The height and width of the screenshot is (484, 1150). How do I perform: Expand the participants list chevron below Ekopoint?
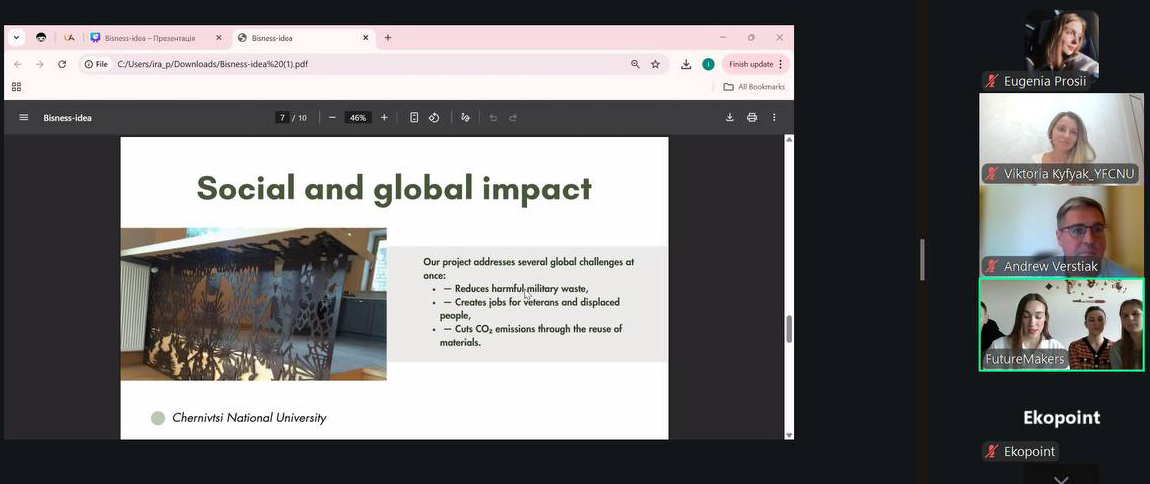coord(1061,479)
